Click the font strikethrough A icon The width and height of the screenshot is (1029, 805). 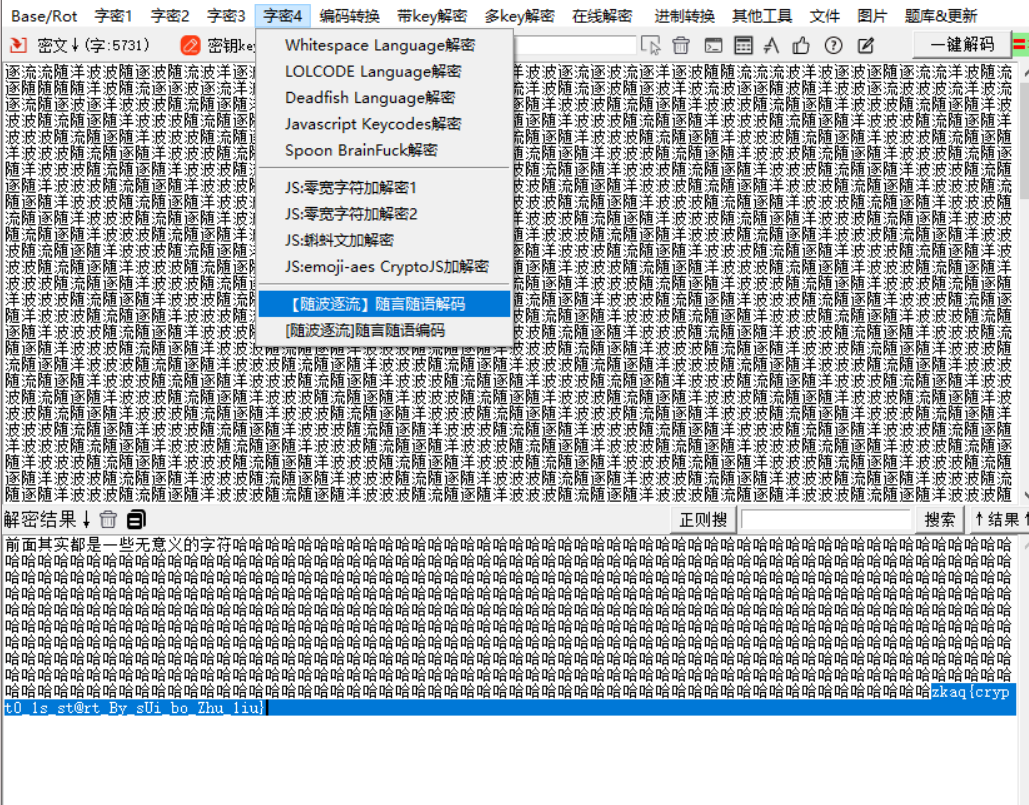772,45
